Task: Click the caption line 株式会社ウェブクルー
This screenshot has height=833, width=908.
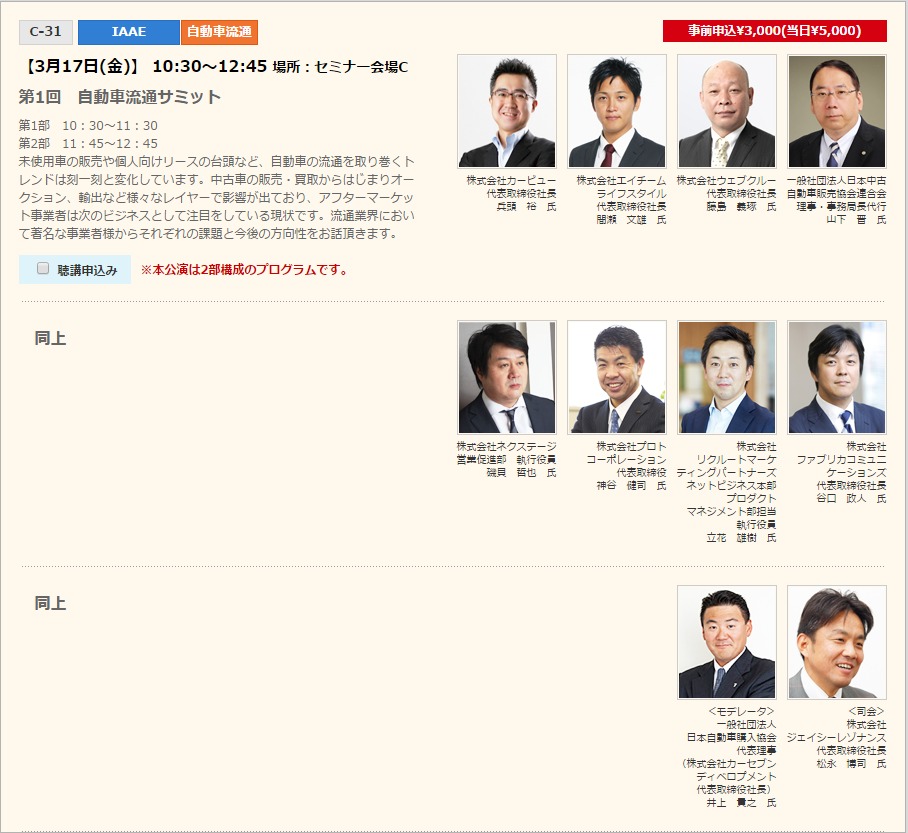Action: (726, 181)
